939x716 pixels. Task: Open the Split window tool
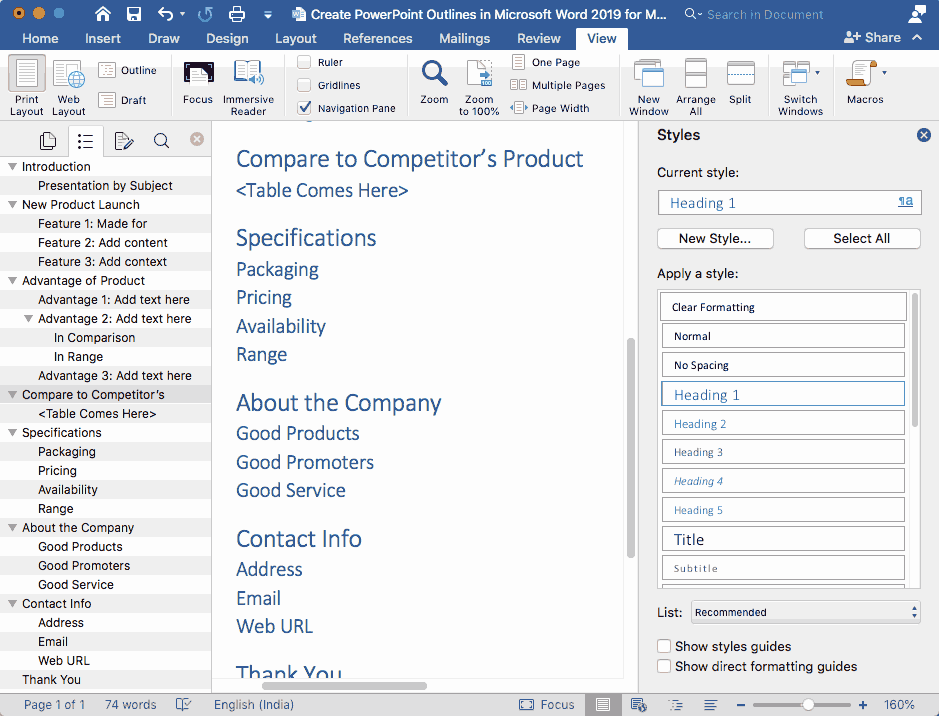(x=740, y=82)
